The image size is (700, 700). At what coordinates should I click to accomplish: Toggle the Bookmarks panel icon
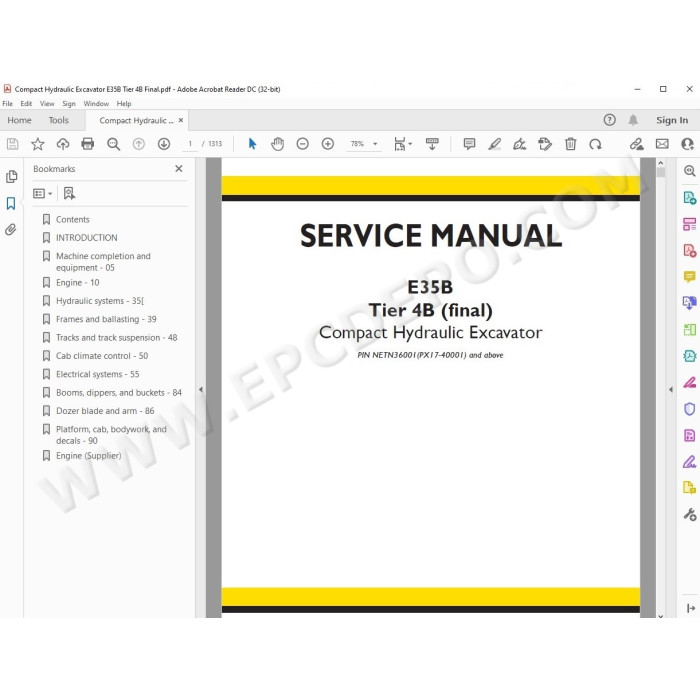11,203
